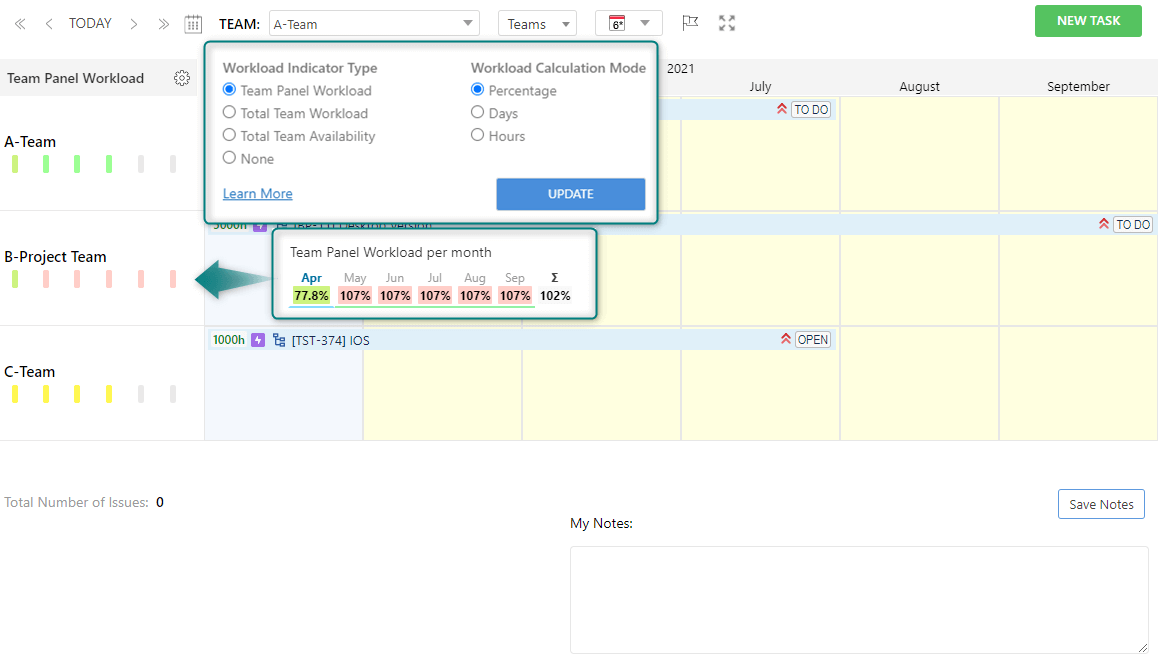Click the lightning bolt icon on the 1000h task
The image size is (1170, 659).
click(258, 339)
